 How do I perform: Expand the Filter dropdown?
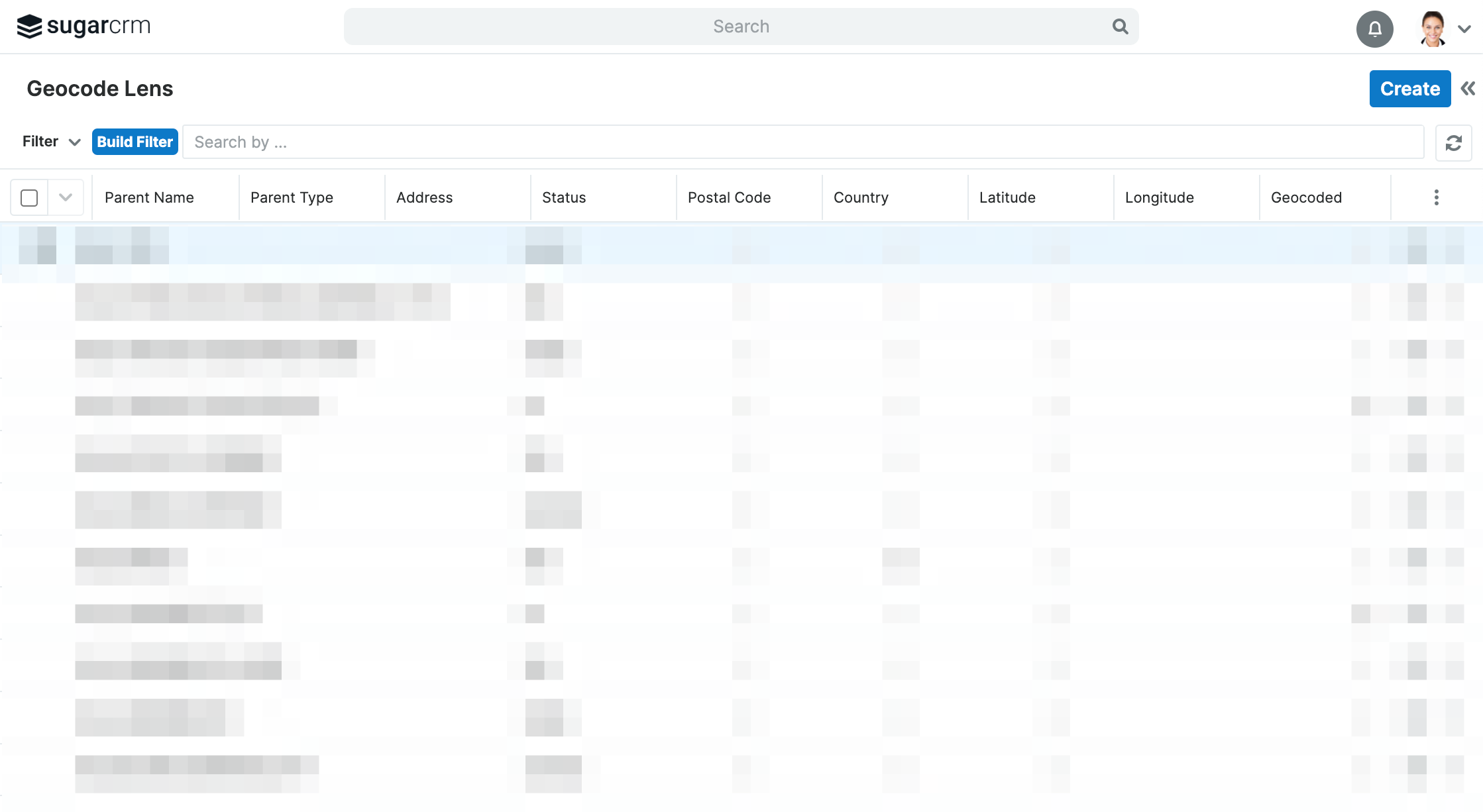pos(52,142)
